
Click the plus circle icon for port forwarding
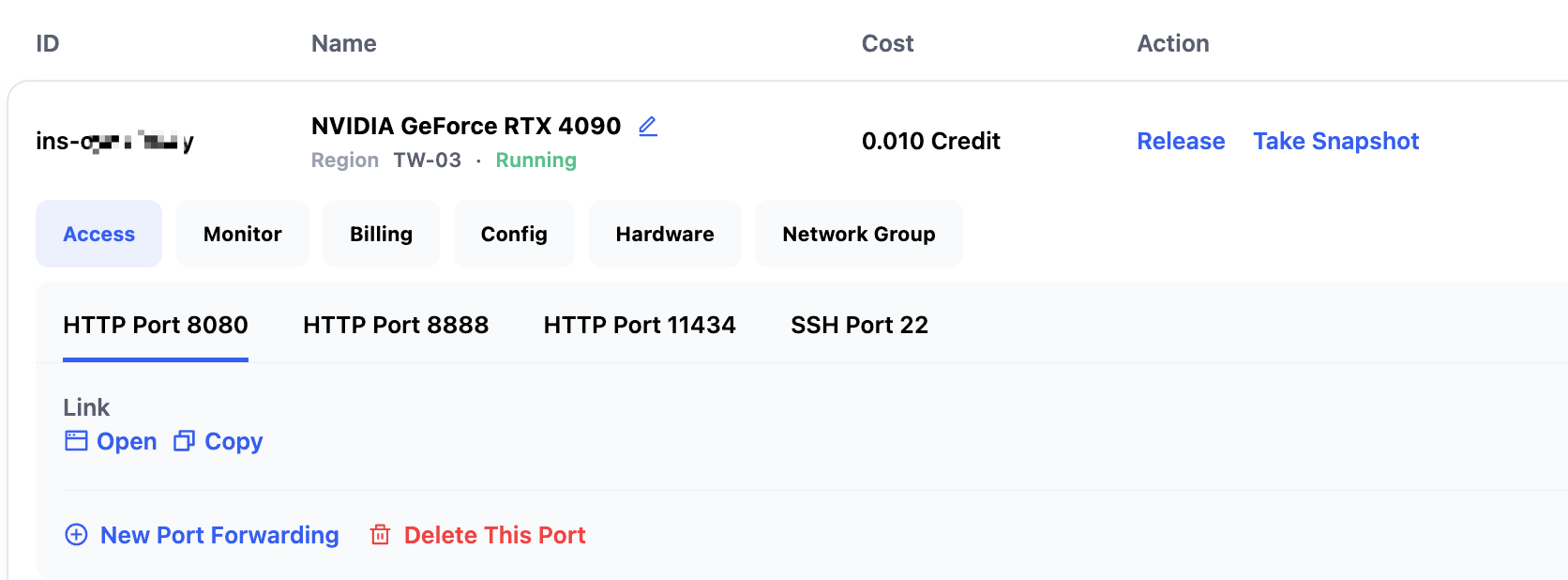(76, 535)
